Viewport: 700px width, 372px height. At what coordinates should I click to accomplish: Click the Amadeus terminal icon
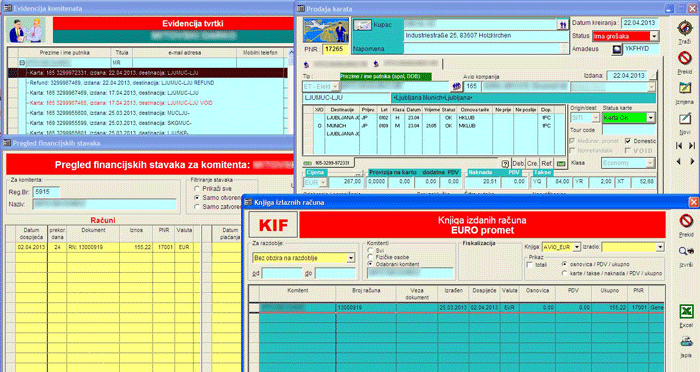(x=617, y=49)
